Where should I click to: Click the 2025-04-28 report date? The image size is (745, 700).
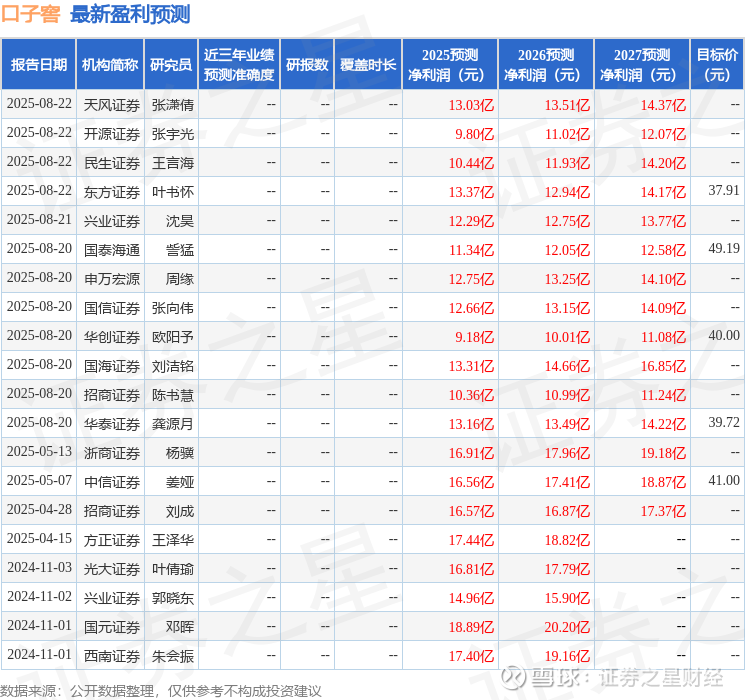[x=39, y=509]
